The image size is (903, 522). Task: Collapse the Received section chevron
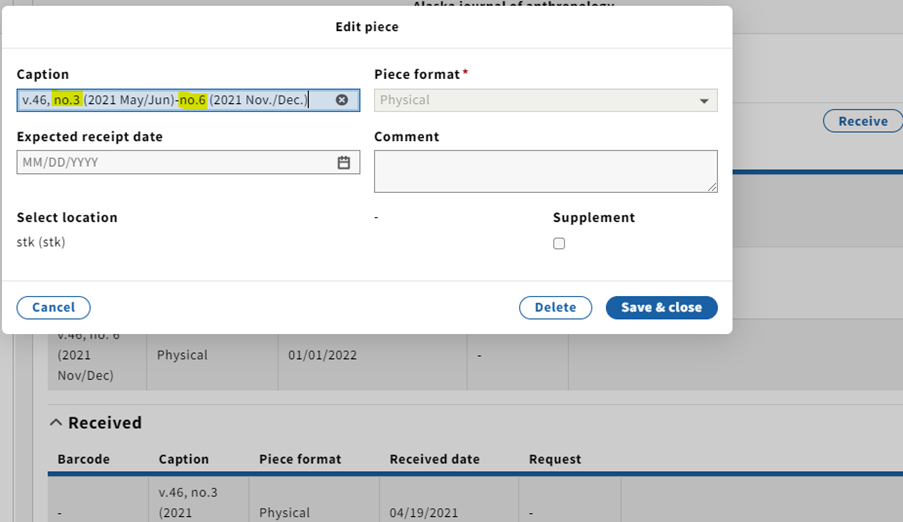coord(56,422)
